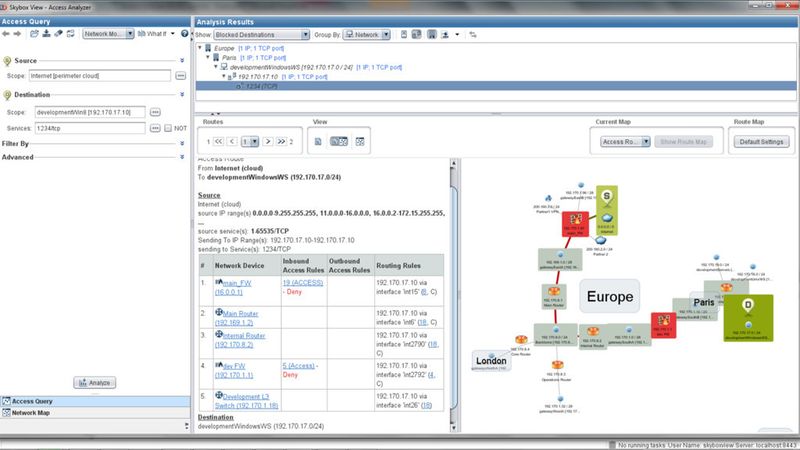Switch to the Network Map tab
The image size is (800, 450).
coord(95,413)
